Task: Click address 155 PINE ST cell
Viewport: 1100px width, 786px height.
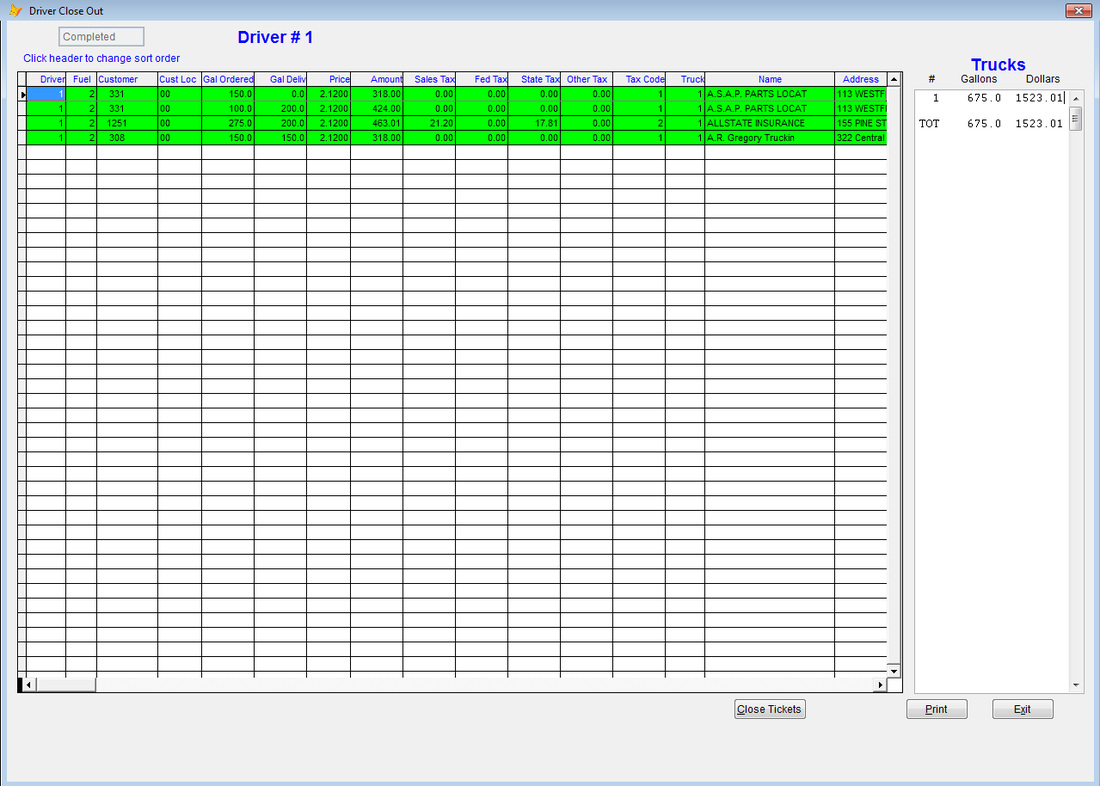Action: click(x=861, y=123)
